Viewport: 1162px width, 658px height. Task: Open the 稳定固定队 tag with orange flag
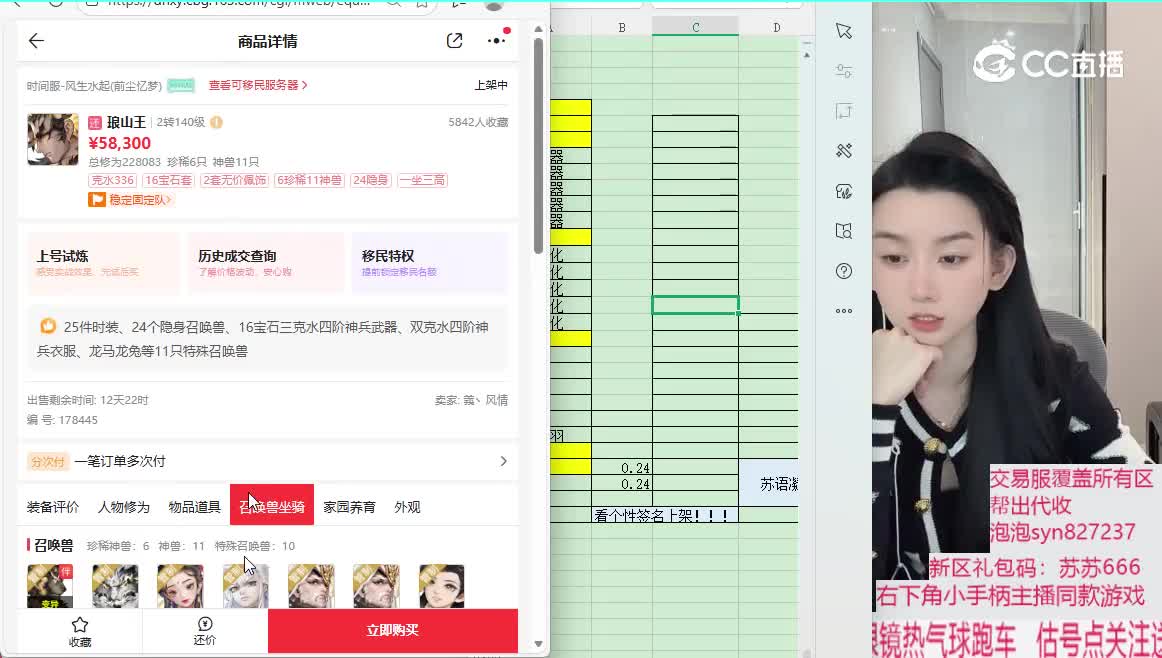click(130, 199)
